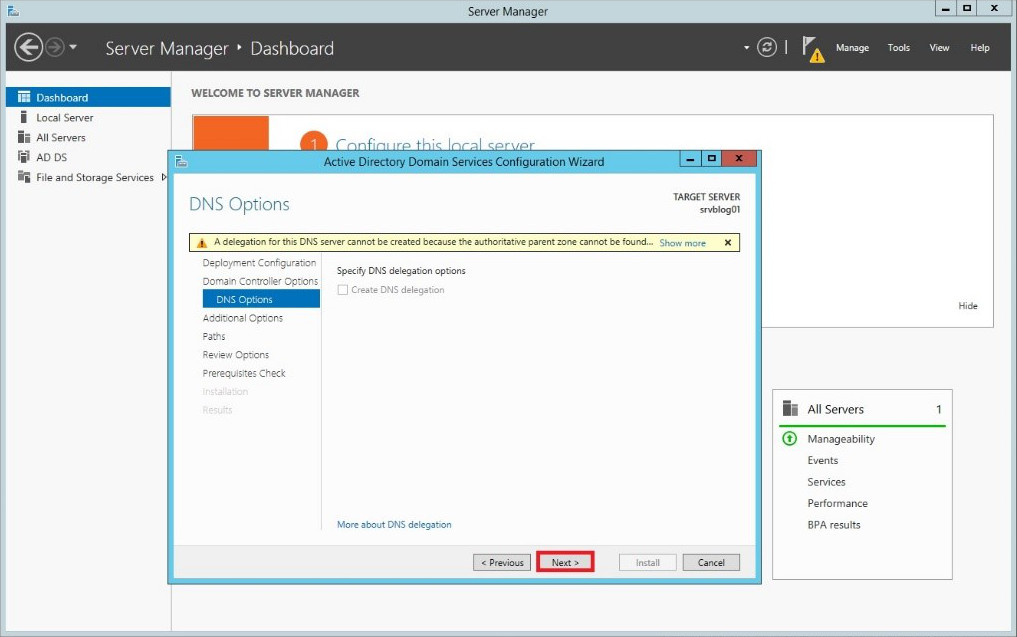Select File and Storage Services item
Viewport: 1017px width, 637px height.
95,177
